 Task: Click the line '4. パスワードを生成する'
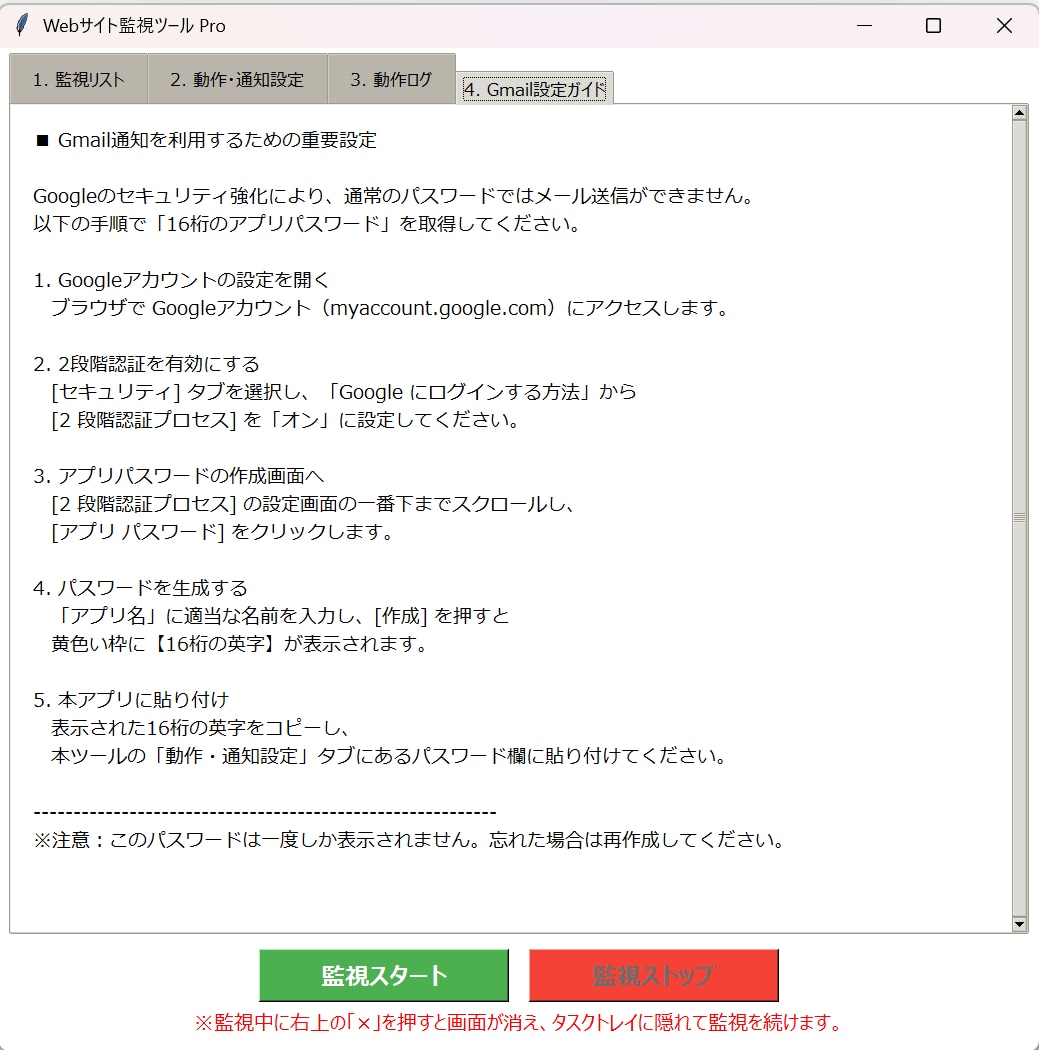(x=141, y=588)
